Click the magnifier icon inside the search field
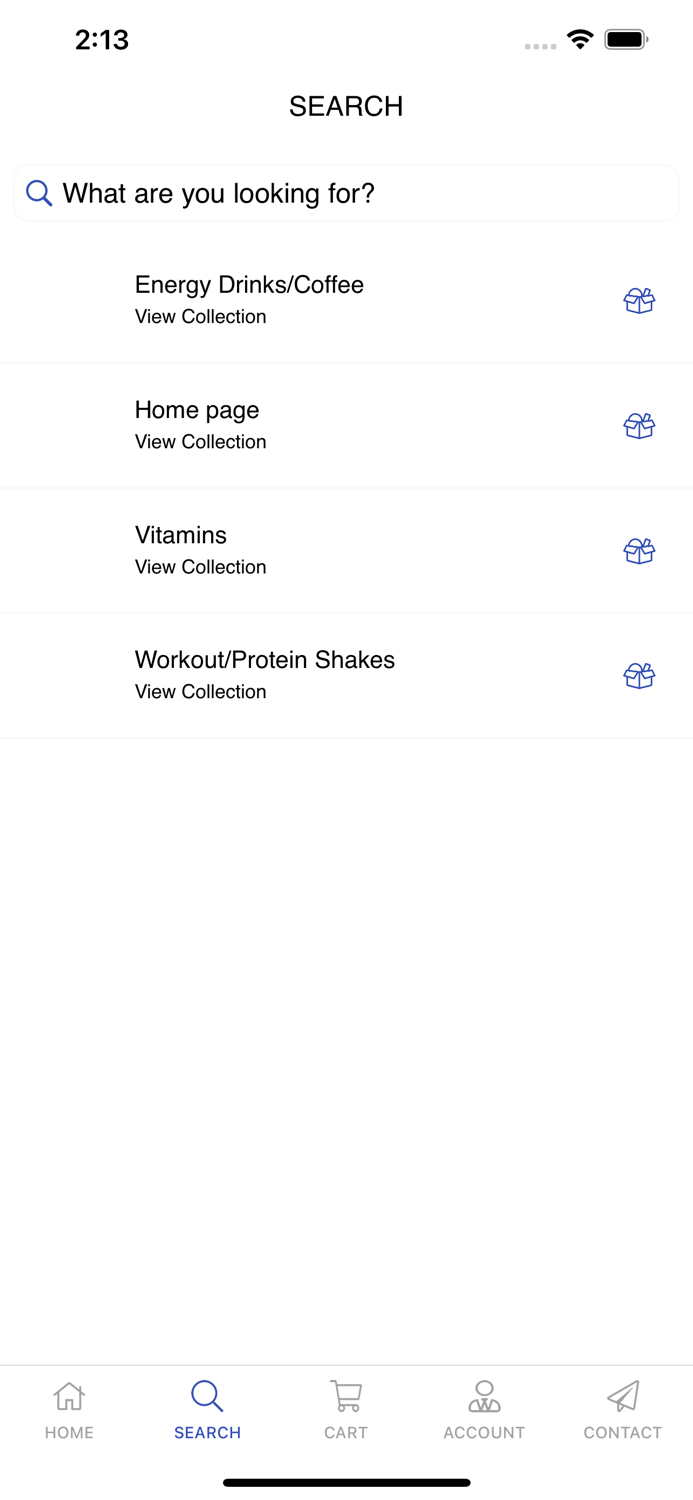The height and width of the screenshot is (1500, 693). tap(38, 192)
